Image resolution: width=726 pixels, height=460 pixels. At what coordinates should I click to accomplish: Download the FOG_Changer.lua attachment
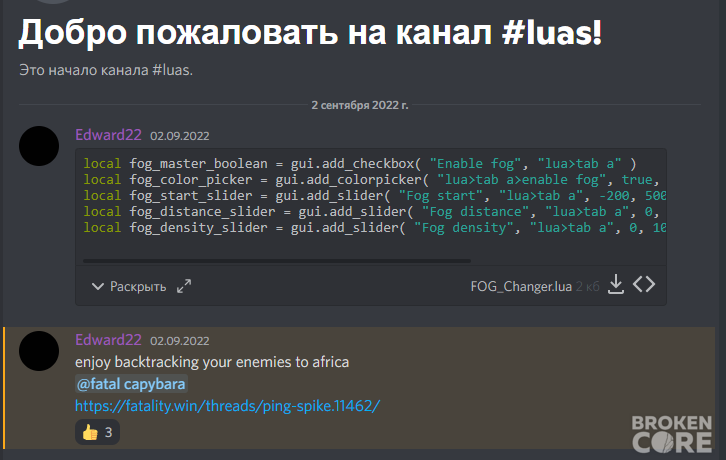pyautogui.click(x=615, y=284)
